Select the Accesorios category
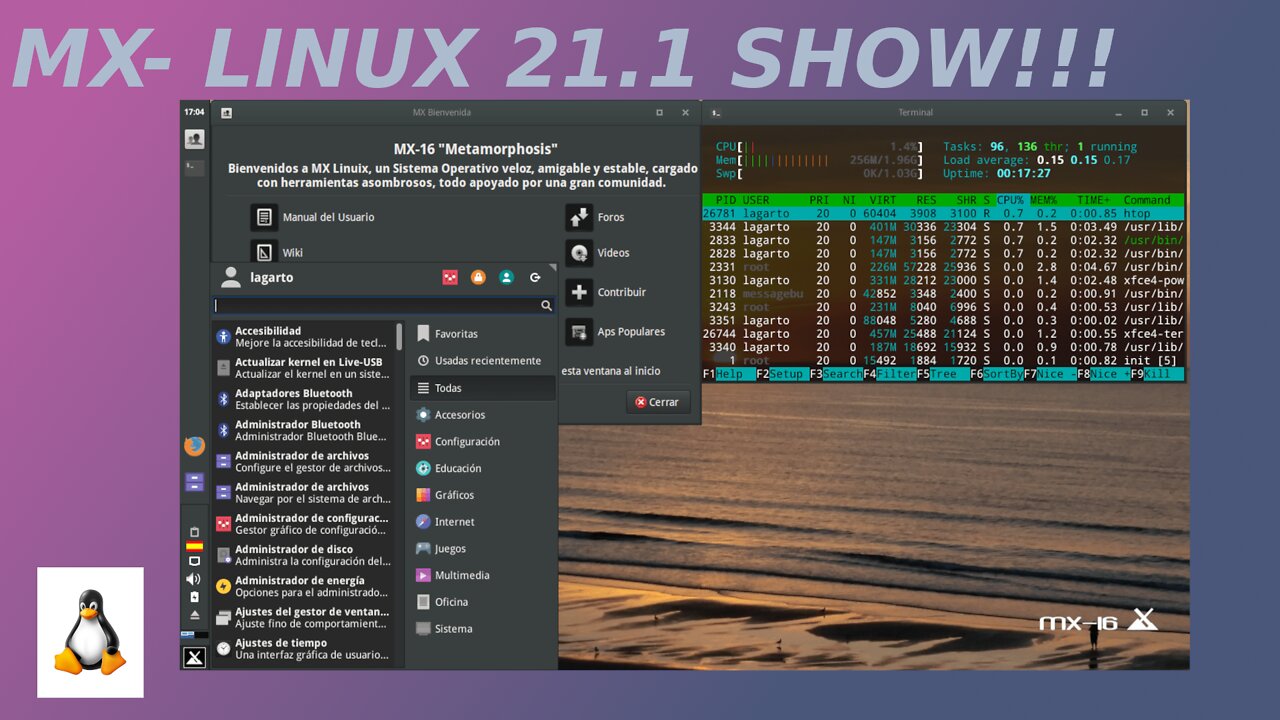The height and width of the screenshot is (720, 1280). click(x=483, y=415)
